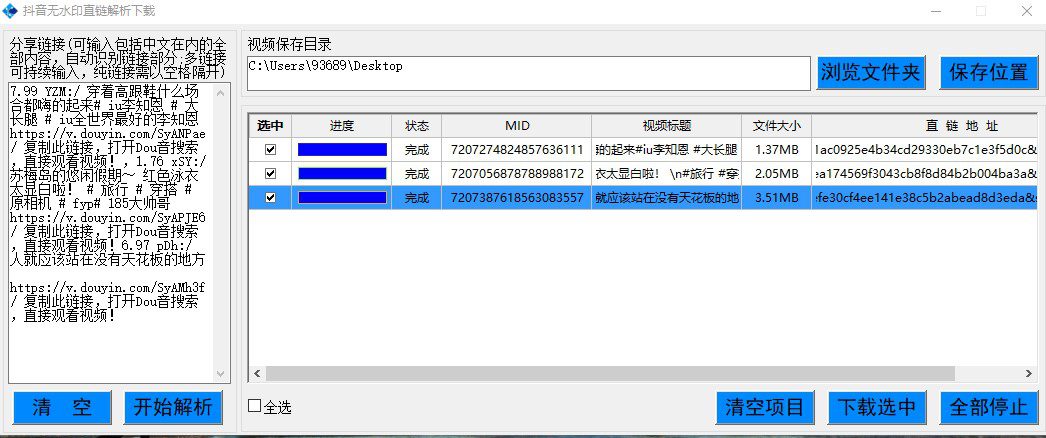Click the share text area scroll-down arrow
Screen dimensions: 1046x438
(x=221, y=375)
